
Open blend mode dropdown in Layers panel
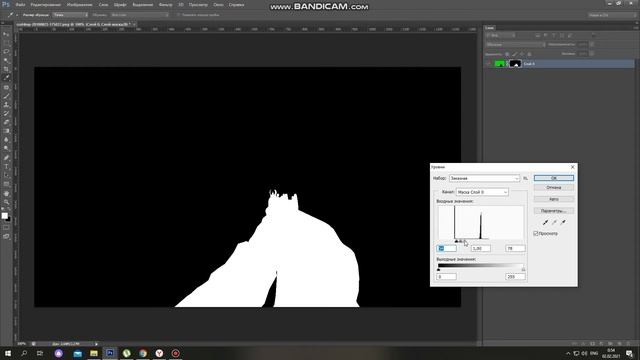(x=515, y=44)
